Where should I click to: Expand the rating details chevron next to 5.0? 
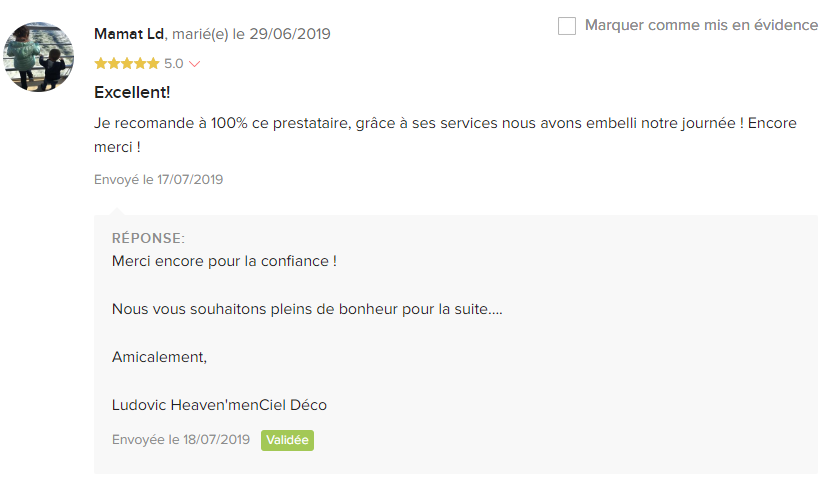(x=195, y=64)
